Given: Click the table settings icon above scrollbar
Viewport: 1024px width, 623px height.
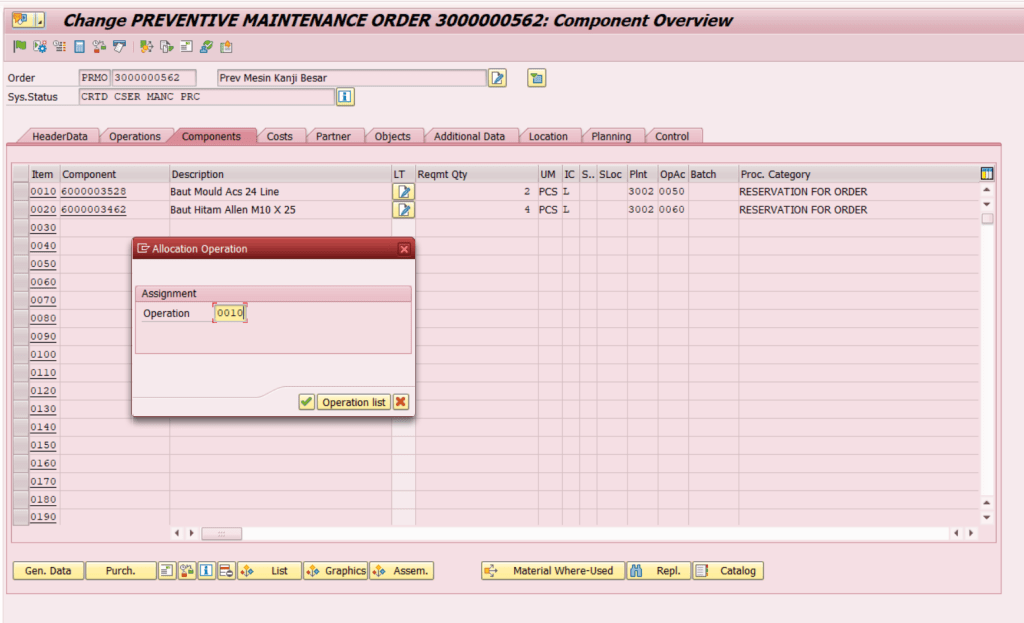Looking at the screenshot, I should pyautogui.click(x=987, y=174).
